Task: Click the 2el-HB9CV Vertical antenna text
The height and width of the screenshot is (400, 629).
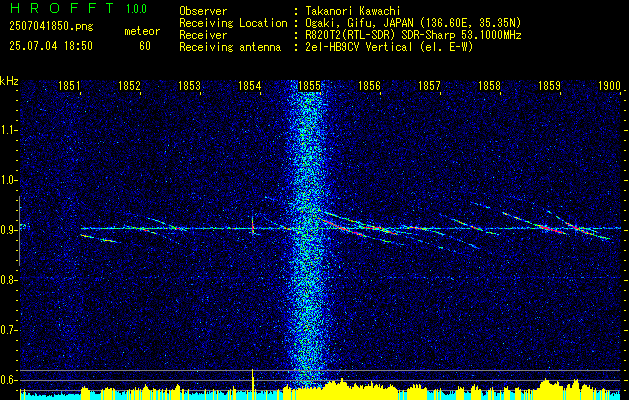Action: pos(387,47)
